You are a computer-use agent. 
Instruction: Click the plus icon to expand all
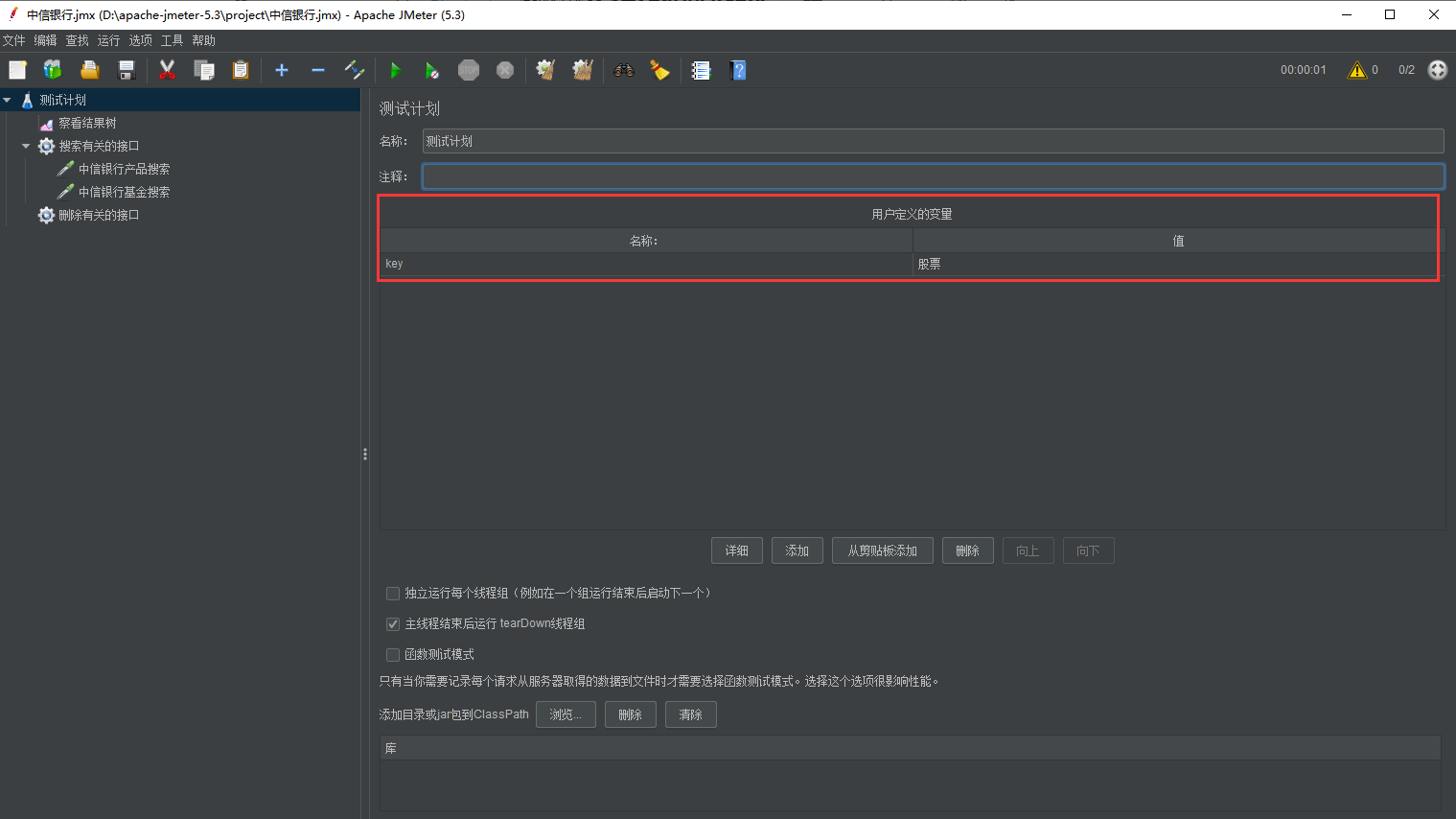click(x=282, y=70)
